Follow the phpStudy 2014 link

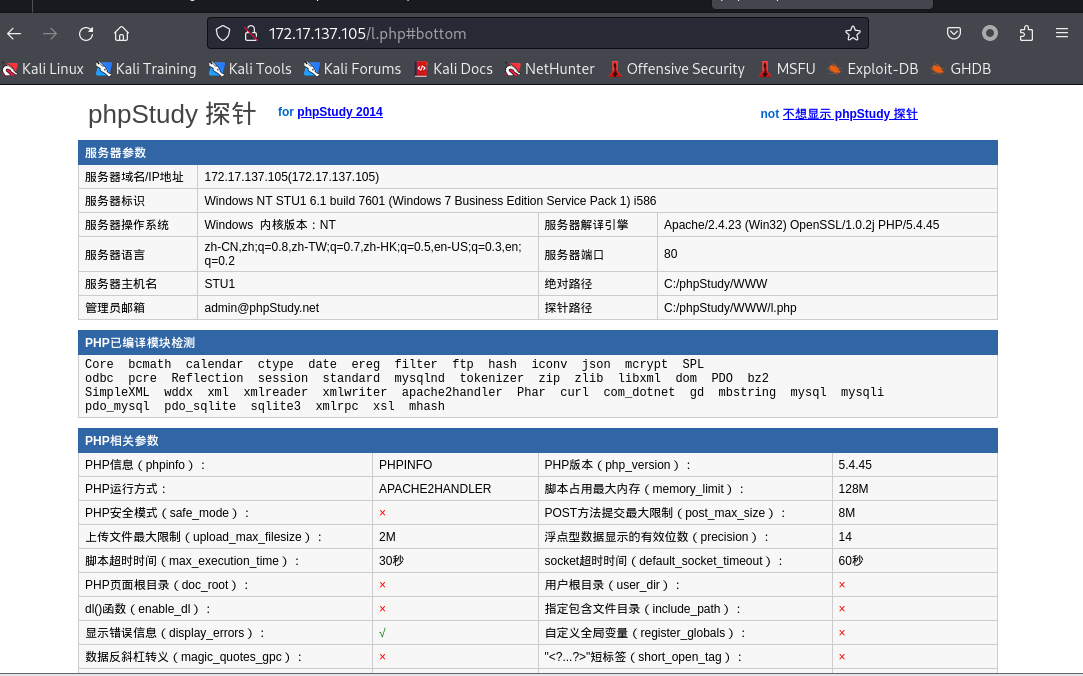point(340,112)
